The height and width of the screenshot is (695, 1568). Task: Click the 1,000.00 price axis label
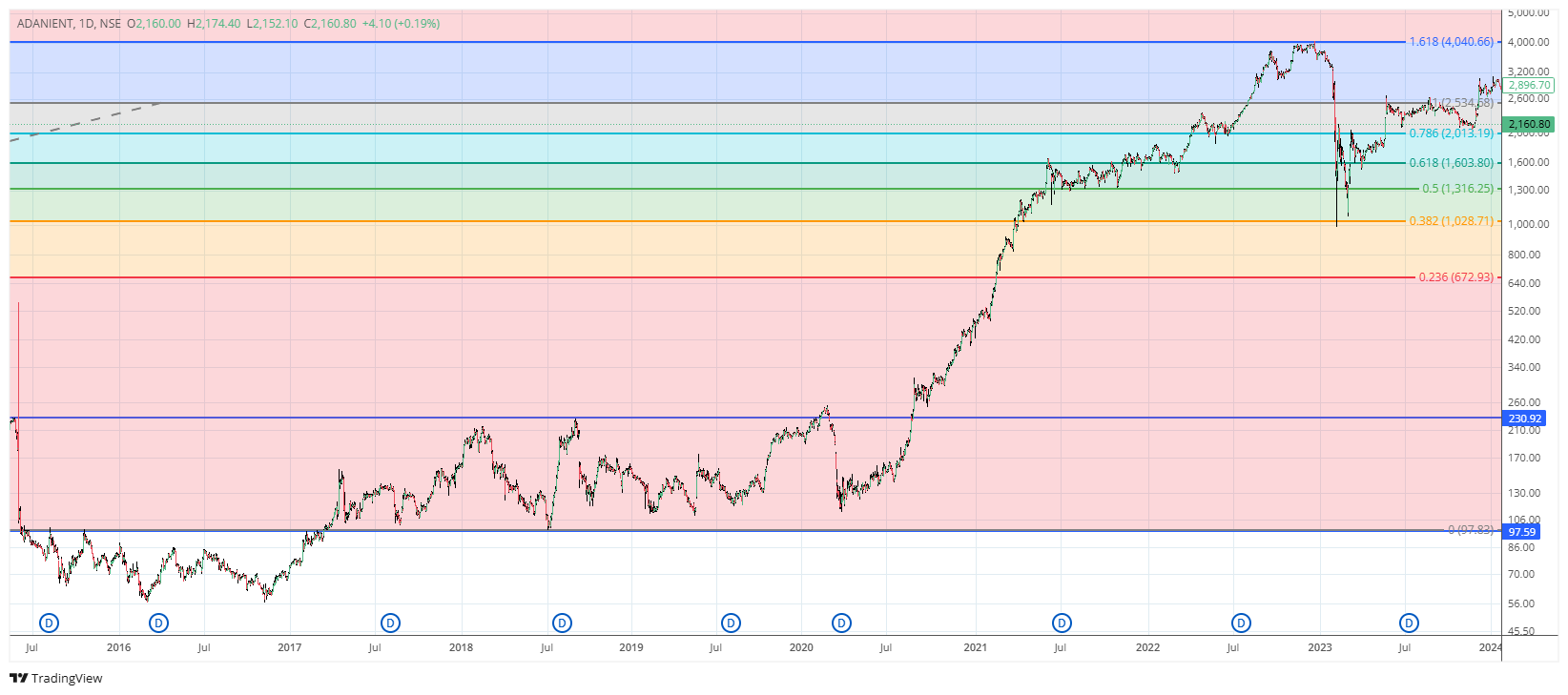tap(1528, 224)
